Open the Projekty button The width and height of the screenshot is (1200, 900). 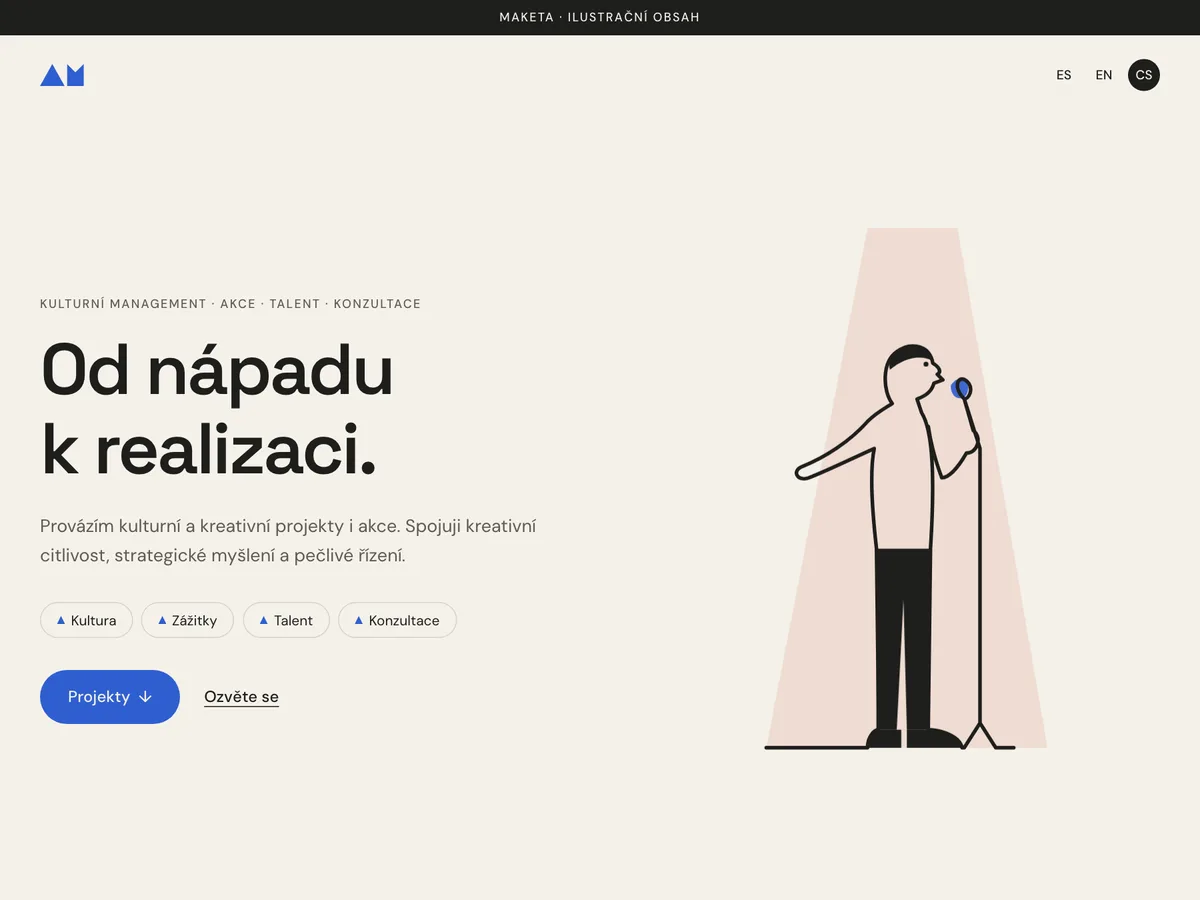coord(110,697)
